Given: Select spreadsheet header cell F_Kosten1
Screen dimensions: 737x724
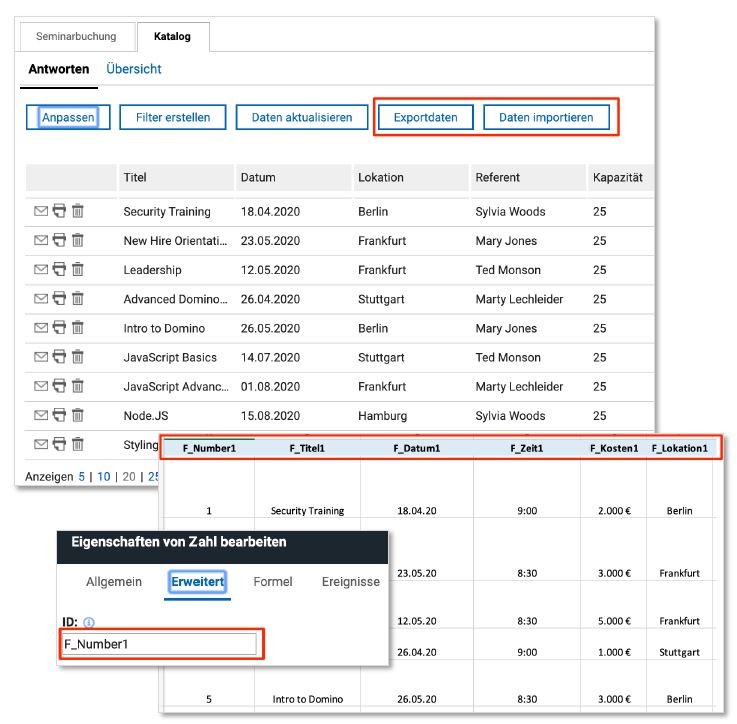Looking at the screenshot, I should [x=614, y=448].
